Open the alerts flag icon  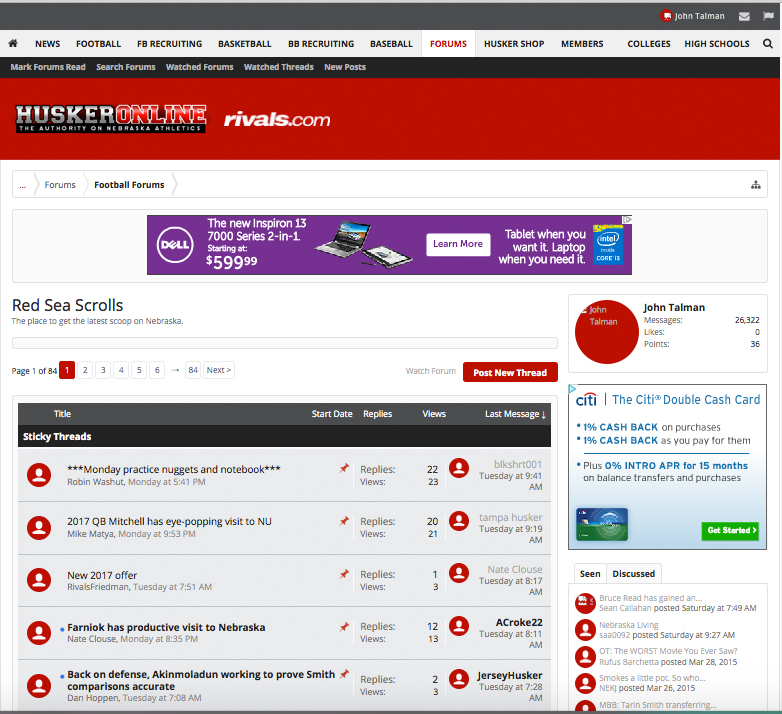[768, 16]
